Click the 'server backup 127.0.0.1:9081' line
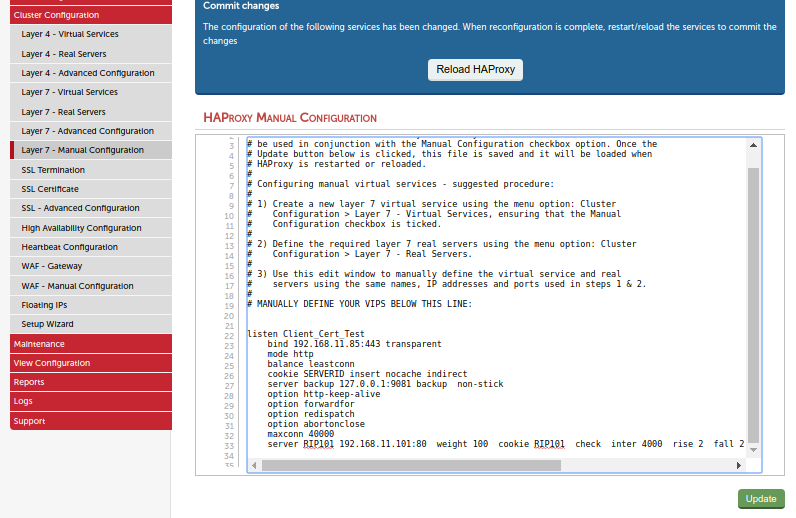The image size is (796, 518). 385,384
